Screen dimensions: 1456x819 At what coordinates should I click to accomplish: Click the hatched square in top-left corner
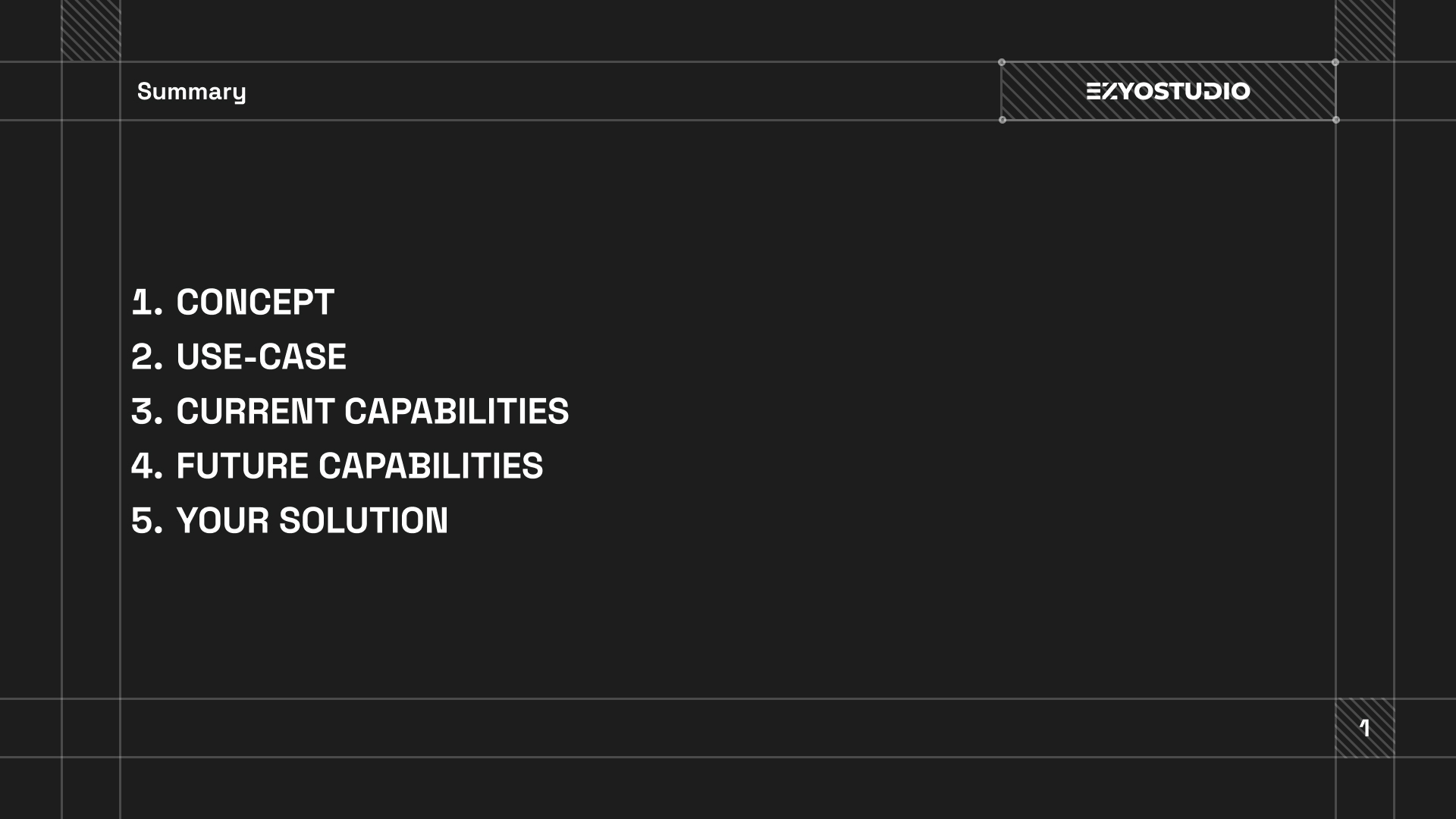(x=91, y=30)
